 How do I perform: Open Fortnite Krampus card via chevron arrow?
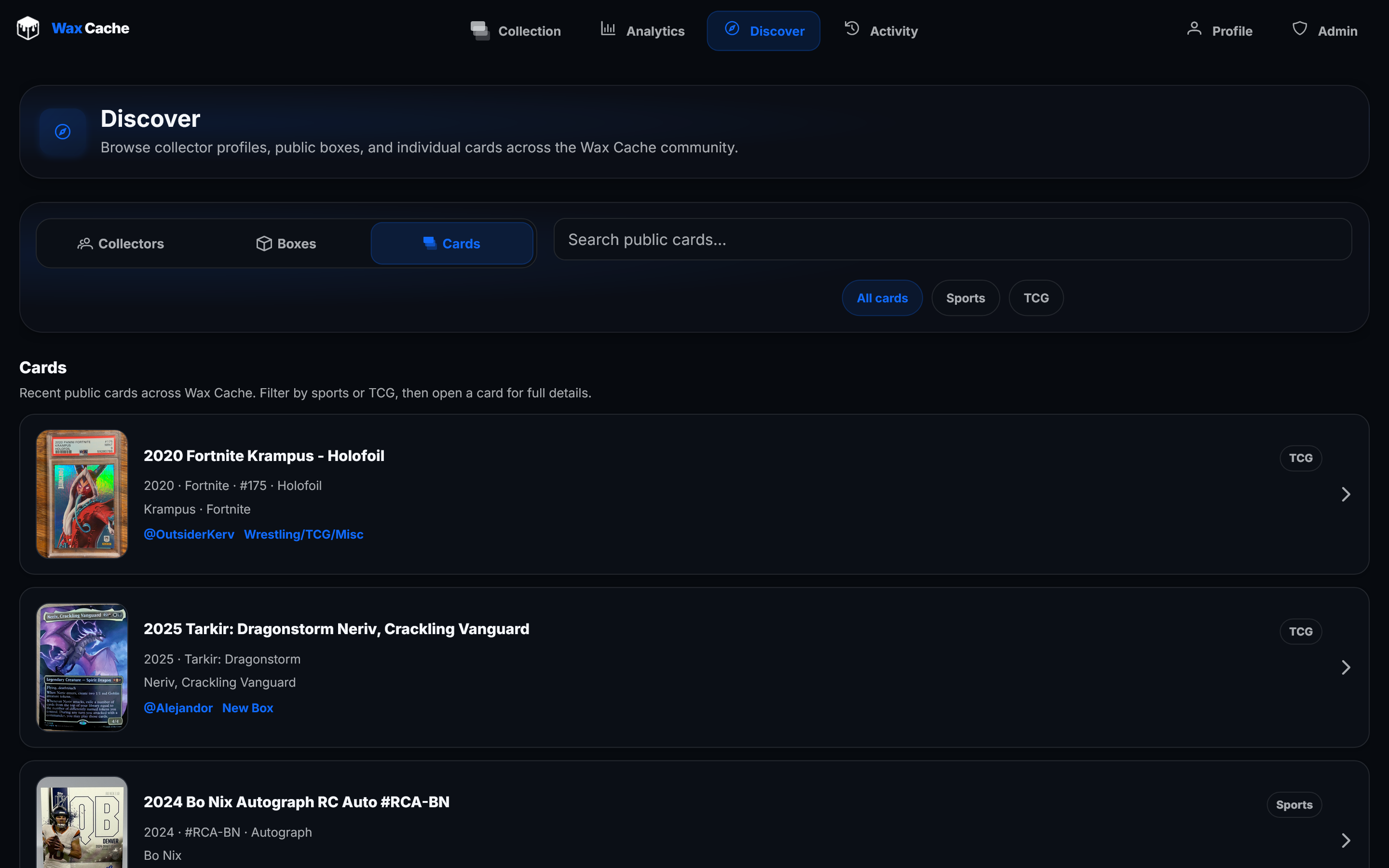pos(1346,494)
